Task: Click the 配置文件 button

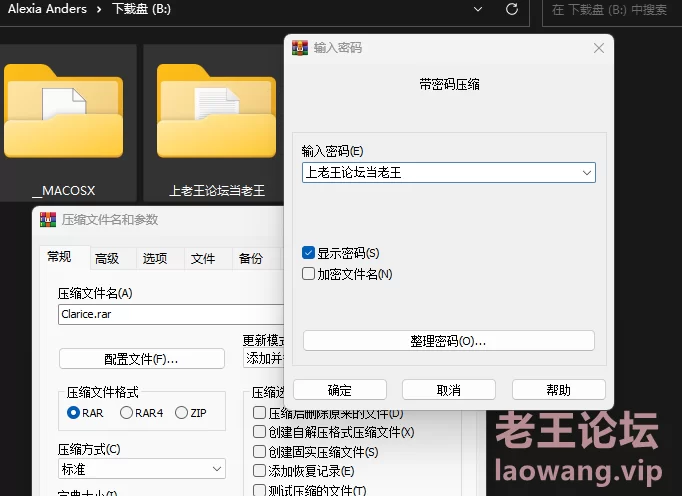Action: (142, 358)
